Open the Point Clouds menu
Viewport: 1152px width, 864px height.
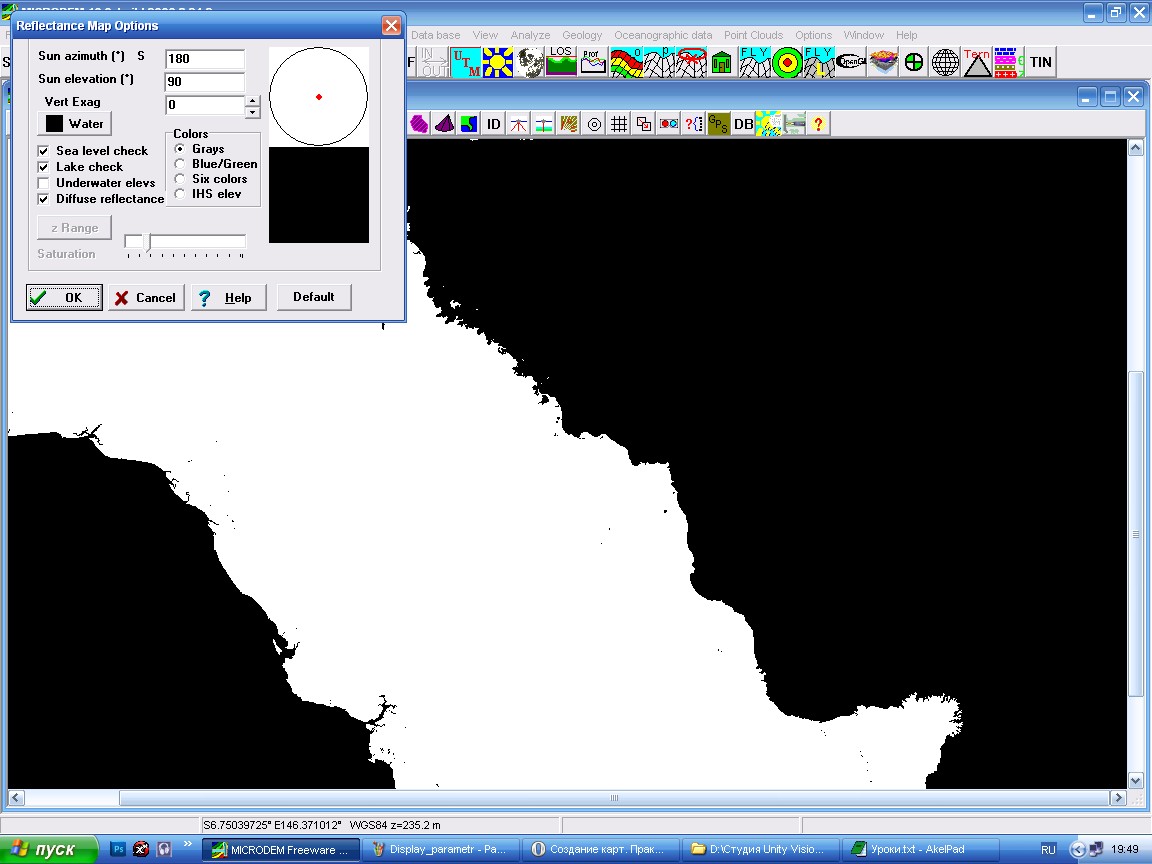point(753,35)
